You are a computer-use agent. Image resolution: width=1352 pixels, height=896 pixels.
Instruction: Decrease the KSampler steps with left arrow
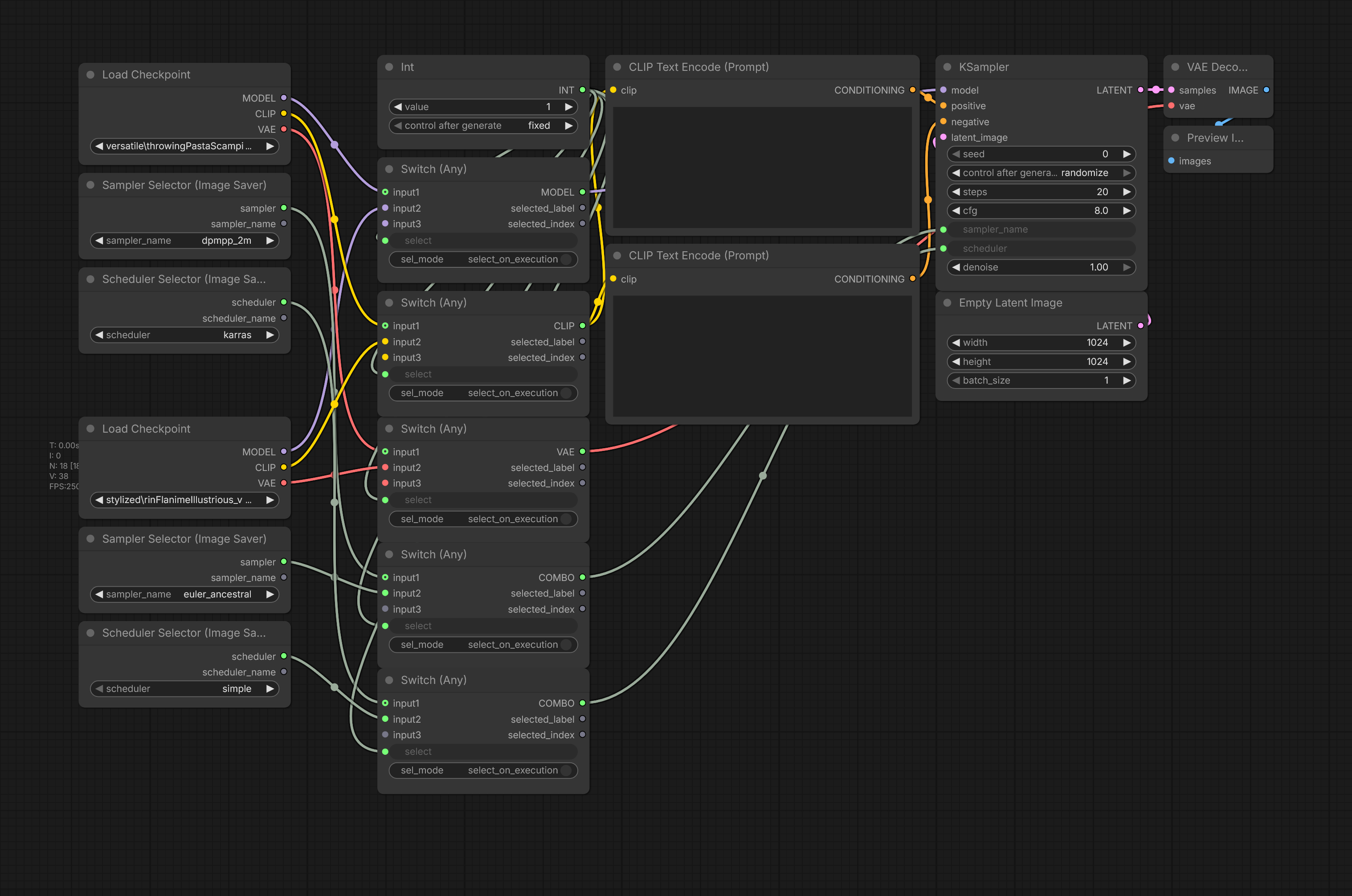click(x=956, y=192)
